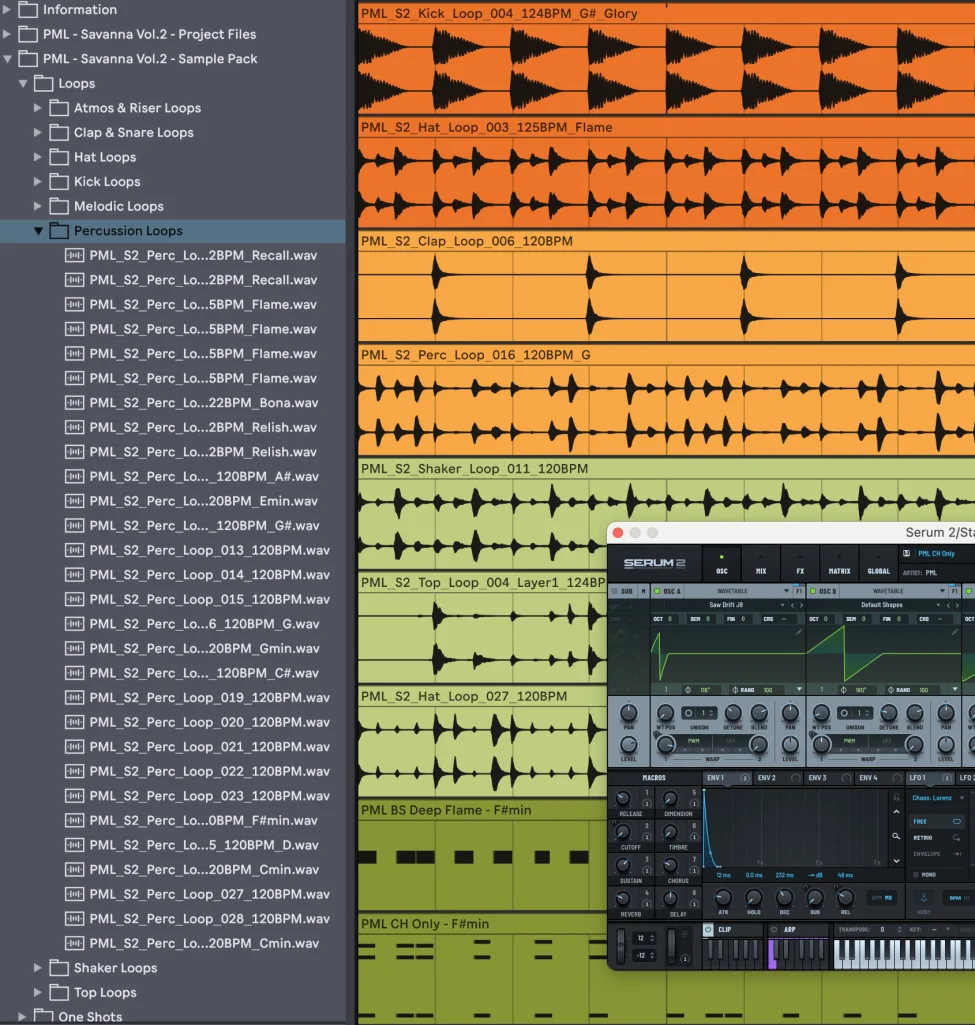Select FREE LFO trigger mode
The image size is (975, 1025).
pyautogui.click(x=937, y=821)
